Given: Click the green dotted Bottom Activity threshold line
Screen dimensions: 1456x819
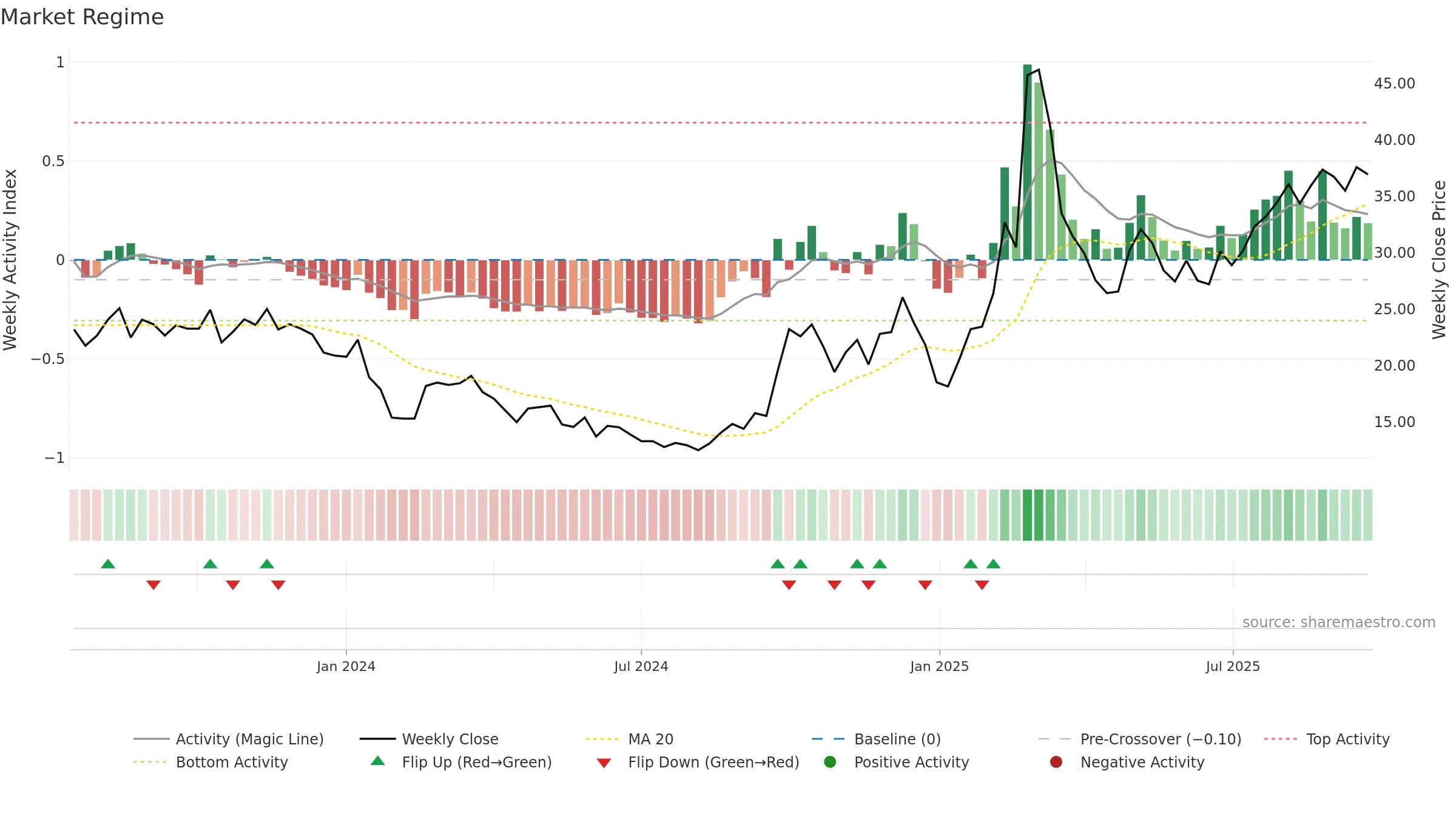Looking at the screenshot, I should 721,320.
